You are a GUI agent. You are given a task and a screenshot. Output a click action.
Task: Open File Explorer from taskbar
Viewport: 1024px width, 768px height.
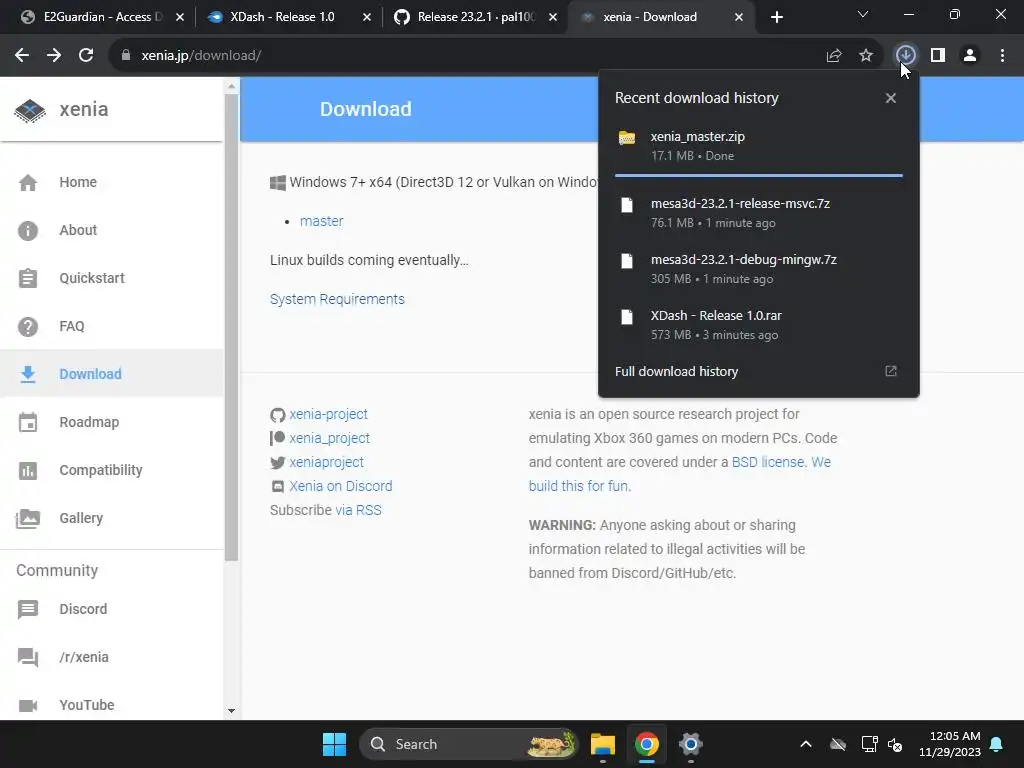tap(603, 744)
